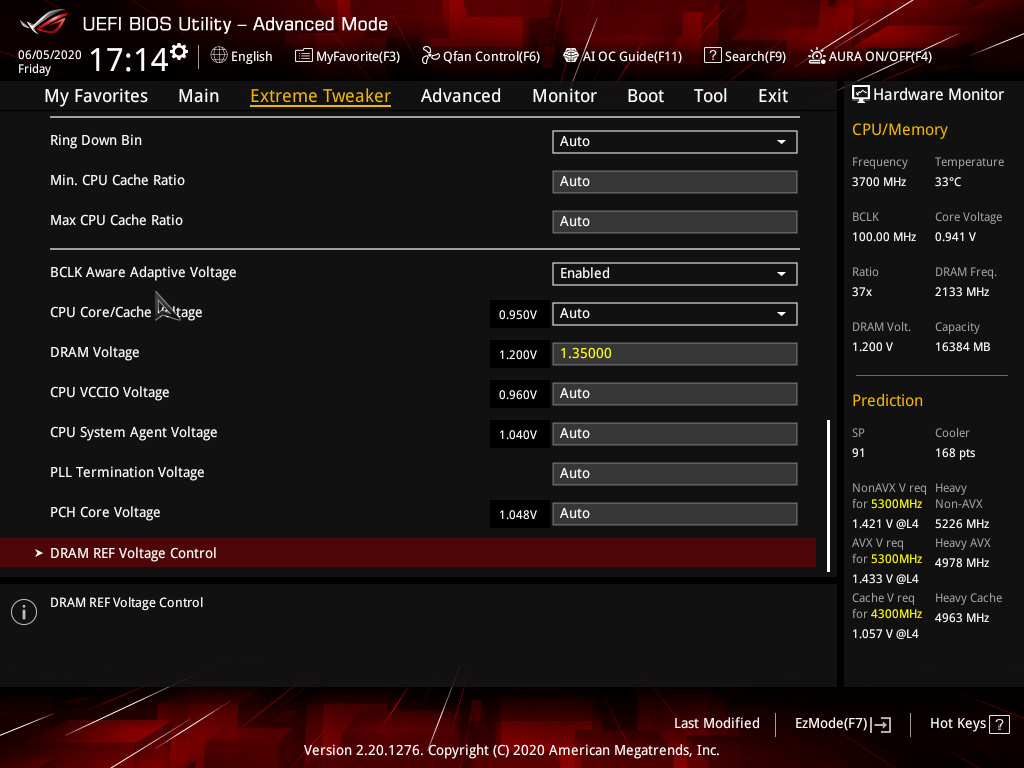This screenshot has width=1024, height=768.
Task: Click the EzMode exit arrow icon
Action: 881,724
